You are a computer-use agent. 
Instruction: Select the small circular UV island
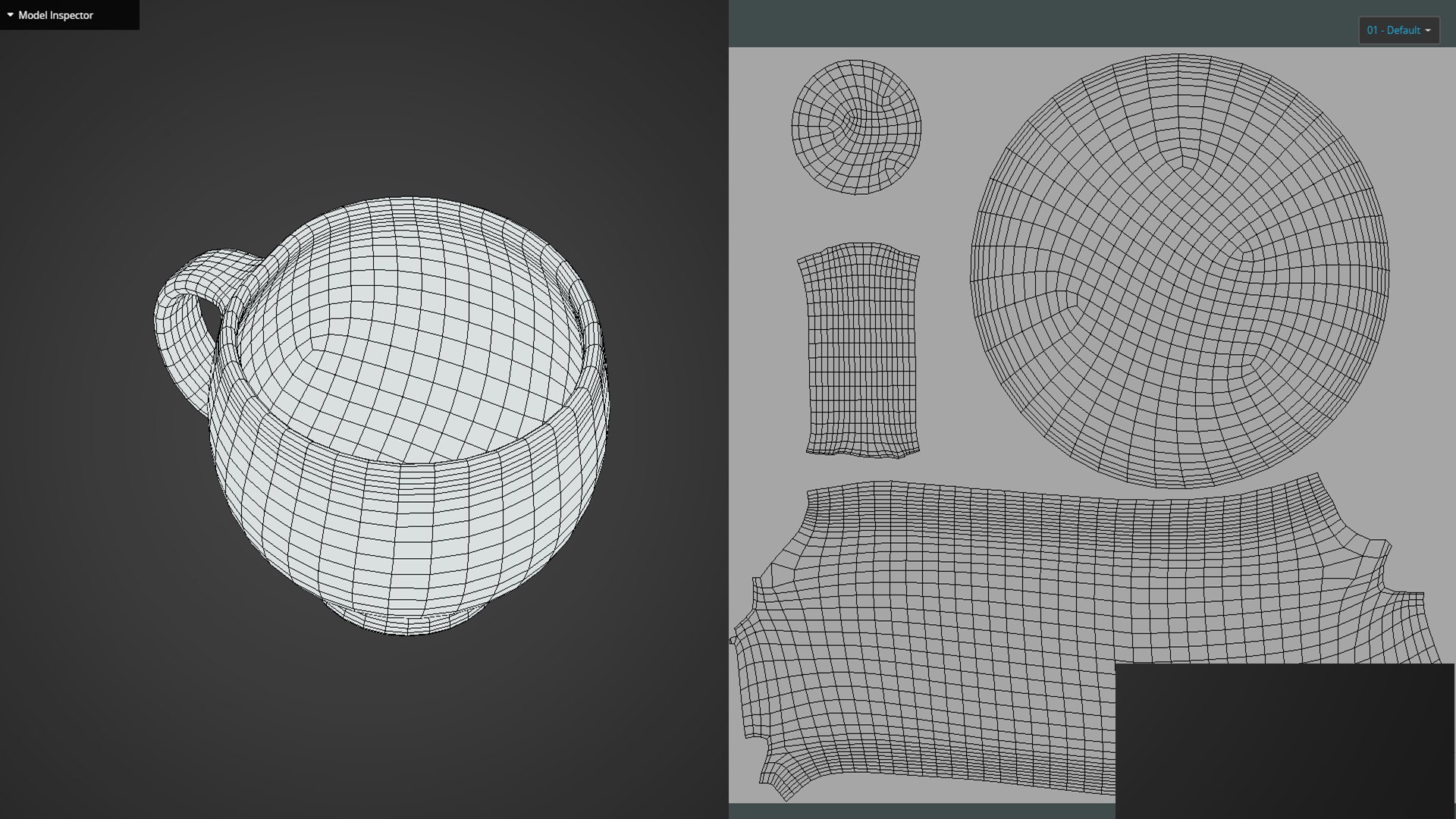pyautogui.click(x=856, y=127)
